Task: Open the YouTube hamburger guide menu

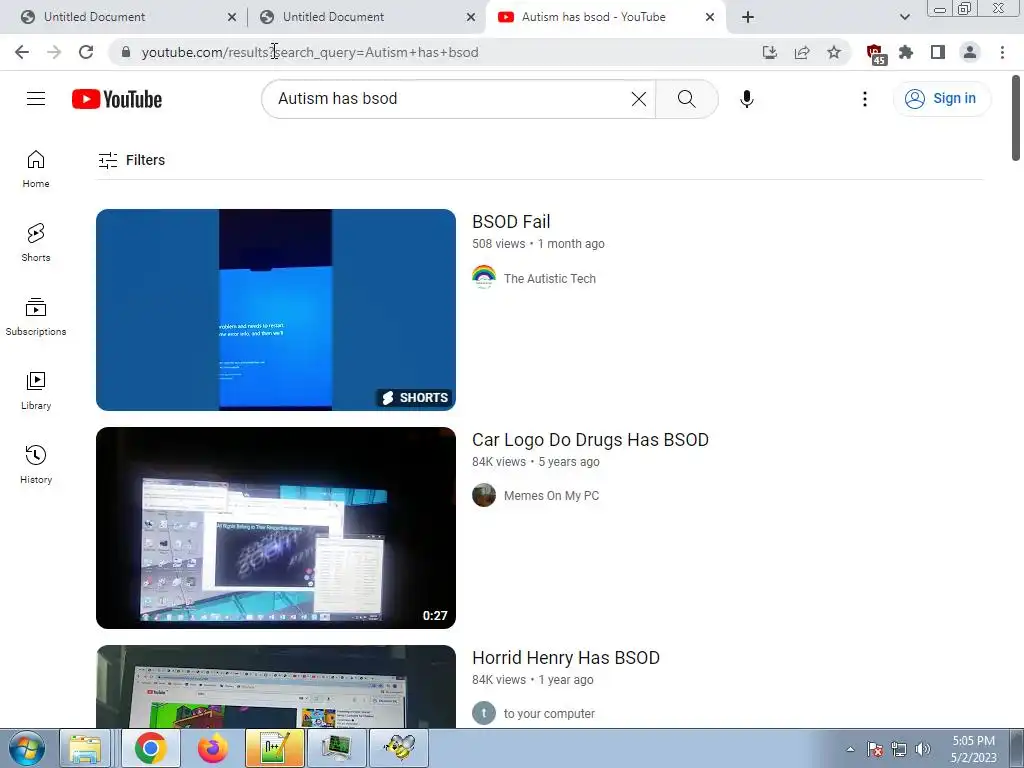Action: tap(36, 99)
